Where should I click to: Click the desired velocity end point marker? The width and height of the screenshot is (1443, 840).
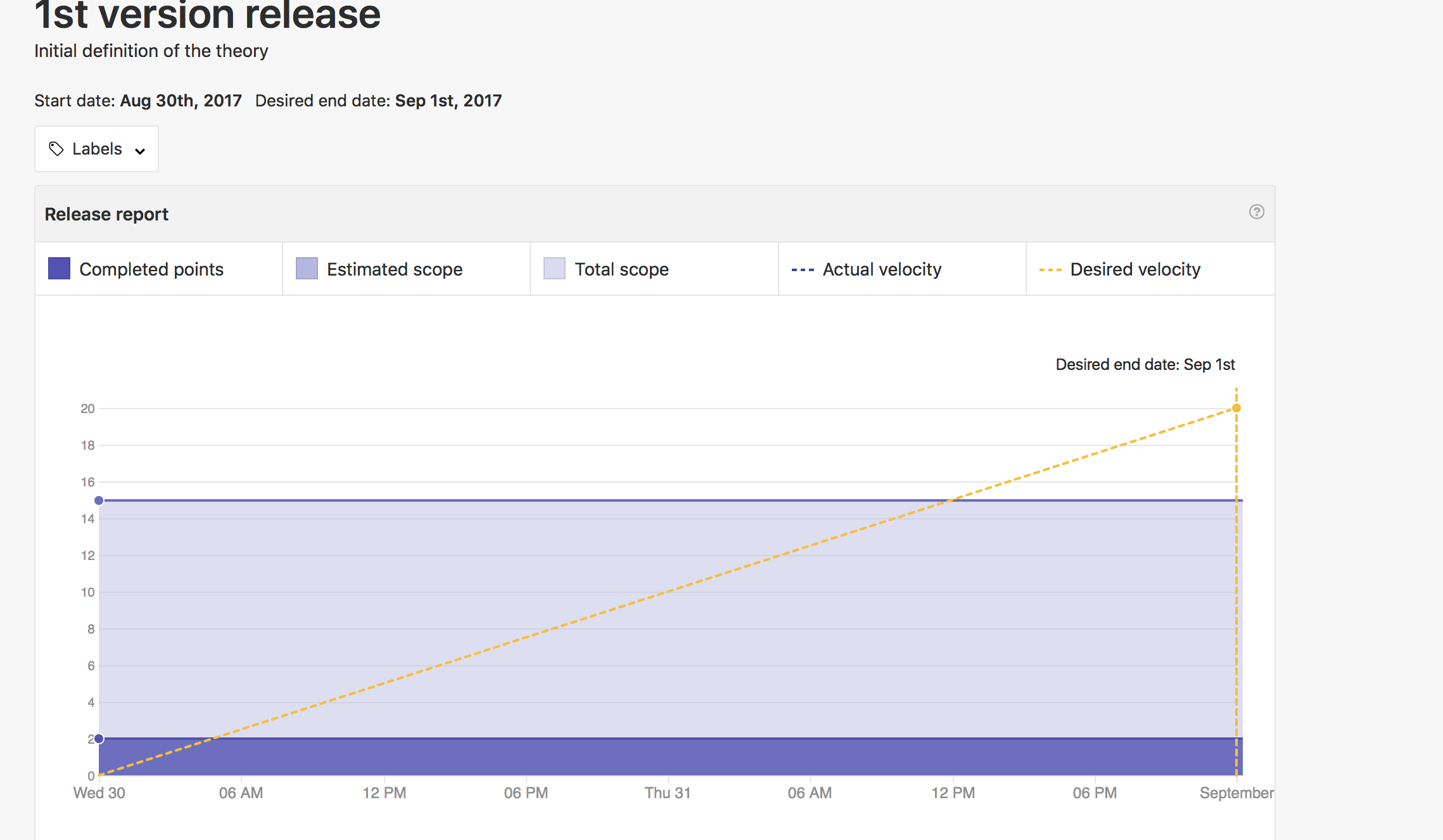pyautogui.click(x=1236, y=408)
